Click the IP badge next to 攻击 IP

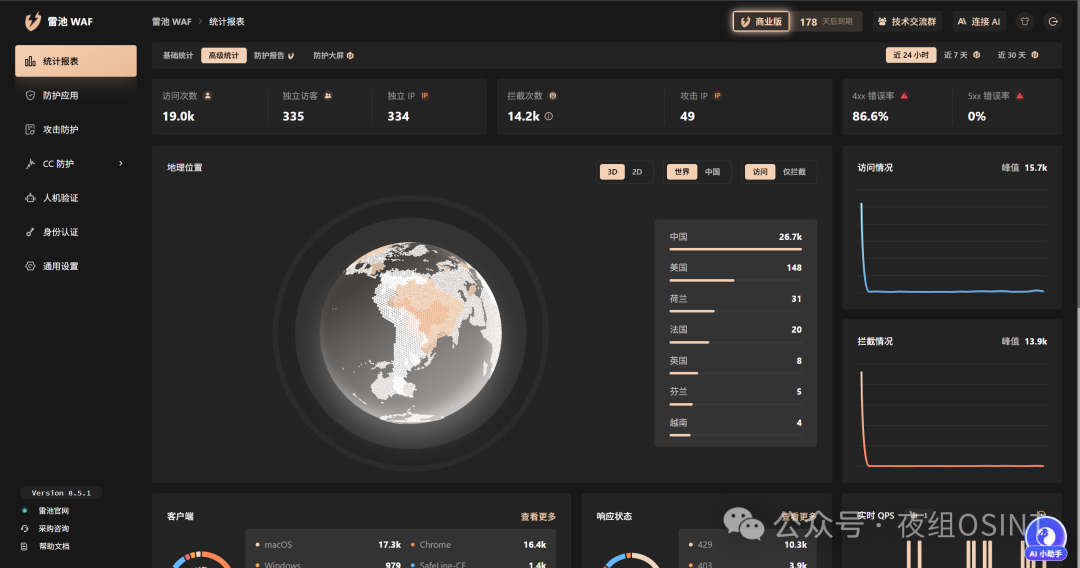(x=718, y=96)
